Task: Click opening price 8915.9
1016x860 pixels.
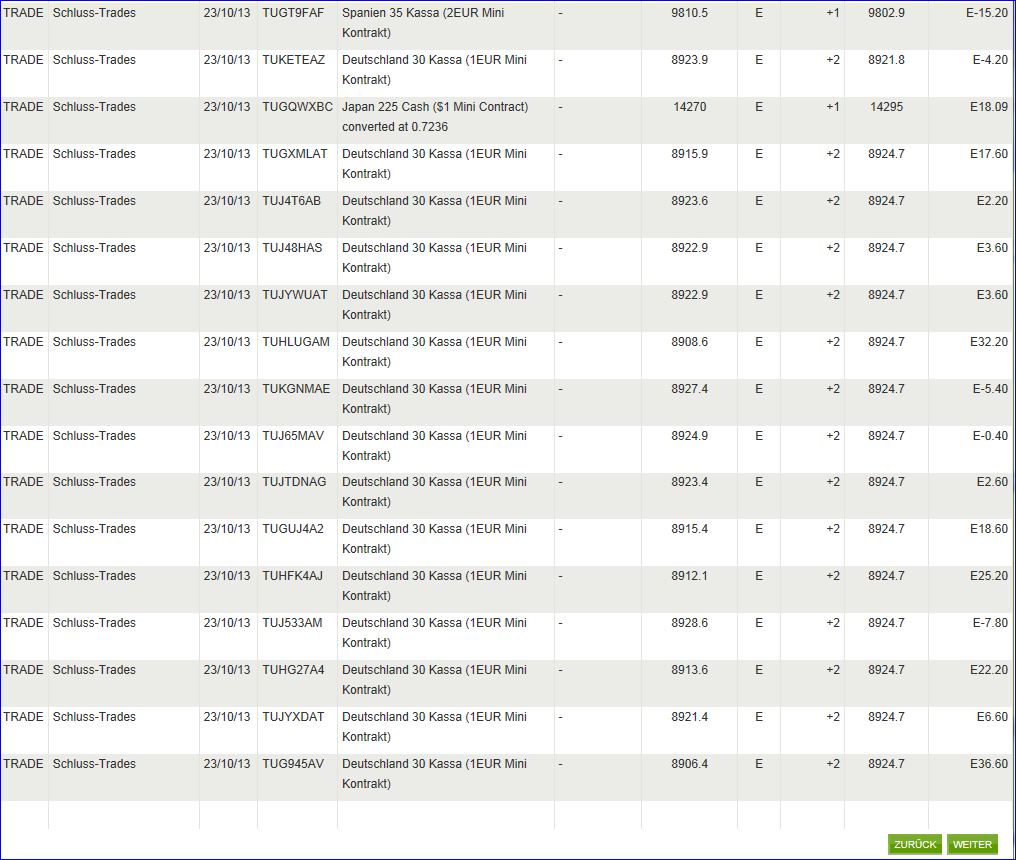Action: point(689,154)
